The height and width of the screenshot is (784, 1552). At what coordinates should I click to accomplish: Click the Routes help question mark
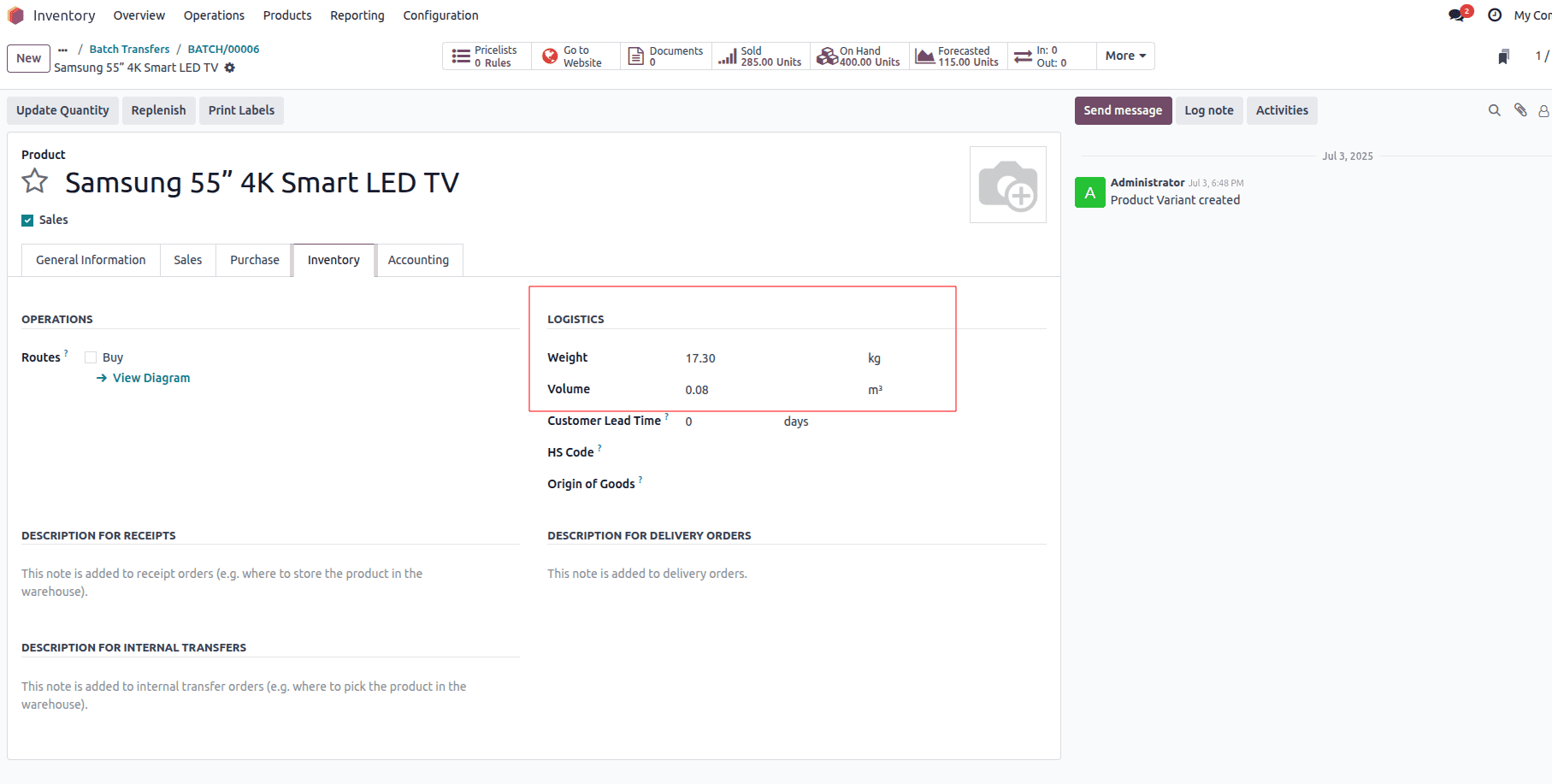(66, 352)
